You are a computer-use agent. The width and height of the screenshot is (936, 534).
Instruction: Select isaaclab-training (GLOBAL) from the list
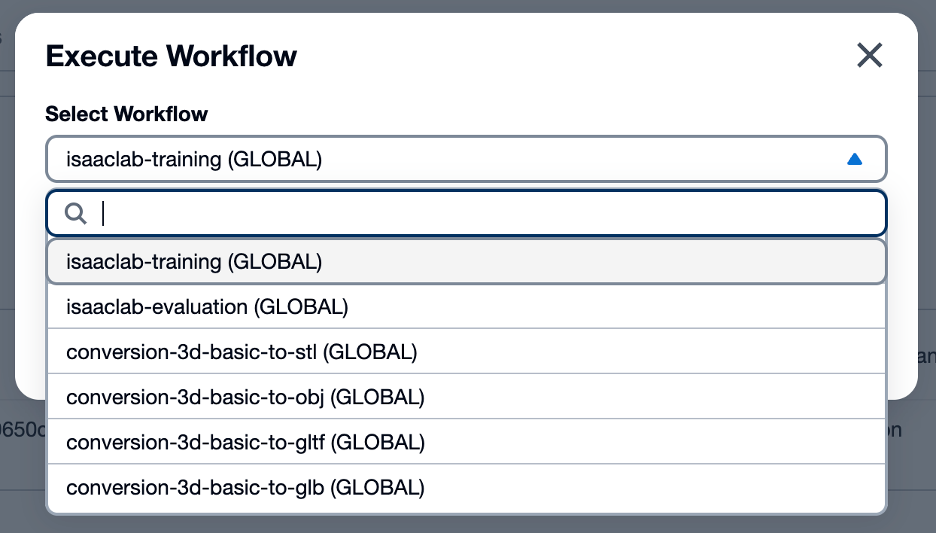click(x=466, y=262)
